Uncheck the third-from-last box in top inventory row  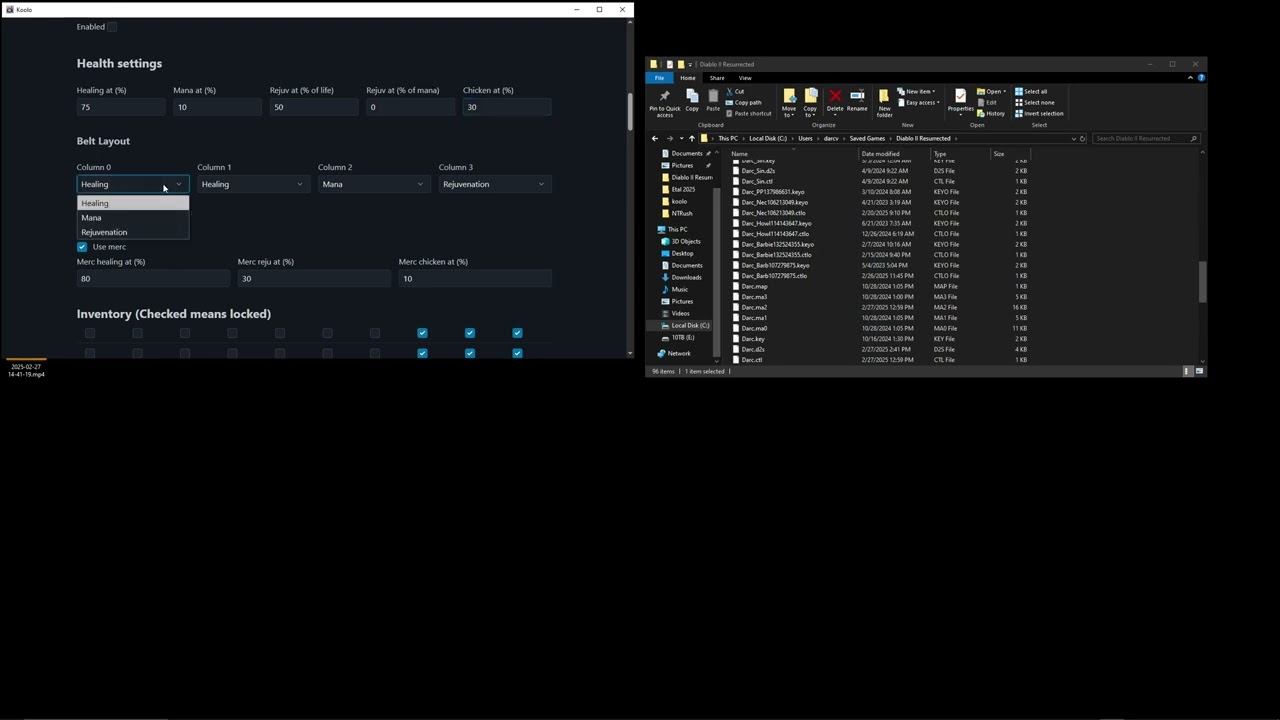(422, 333)
